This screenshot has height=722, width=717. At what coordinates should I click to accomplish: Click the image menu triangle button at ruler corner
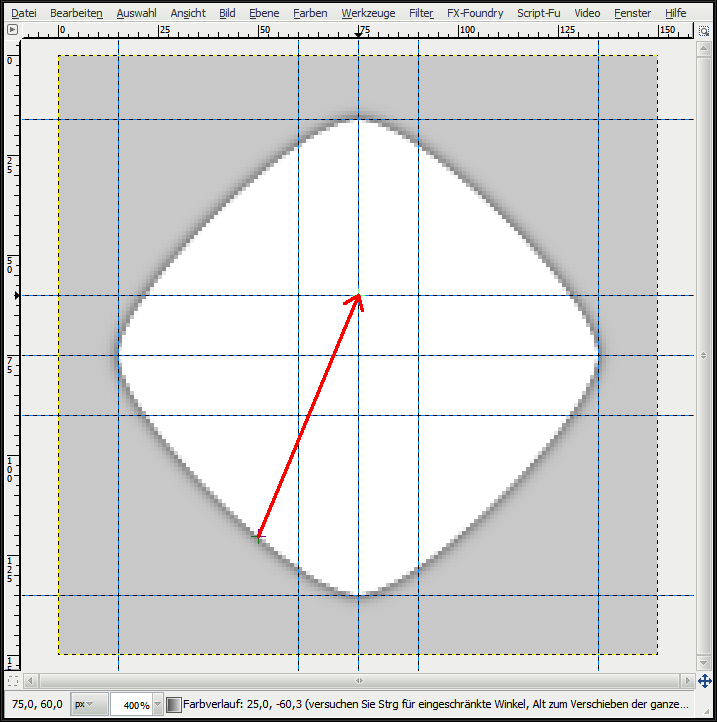12,30
